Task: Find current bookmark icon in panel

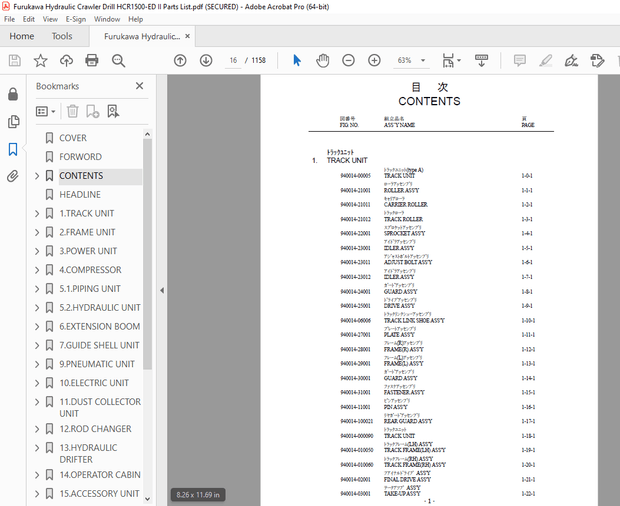Action: pyautogui.click(x=113, y=111)
